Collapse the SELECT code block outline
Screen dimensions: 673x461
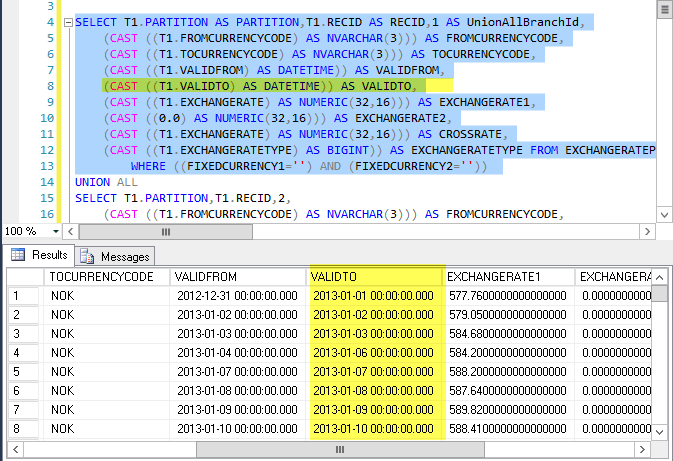click(x=68, y=22)
